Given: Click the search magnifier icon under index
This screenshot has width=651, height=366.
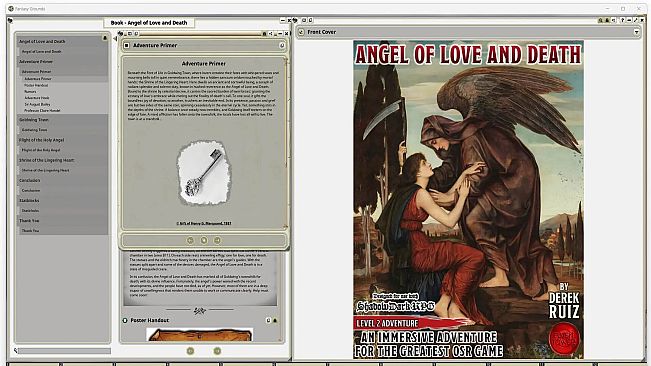Looking at the screenshot, I should point(15,351).
